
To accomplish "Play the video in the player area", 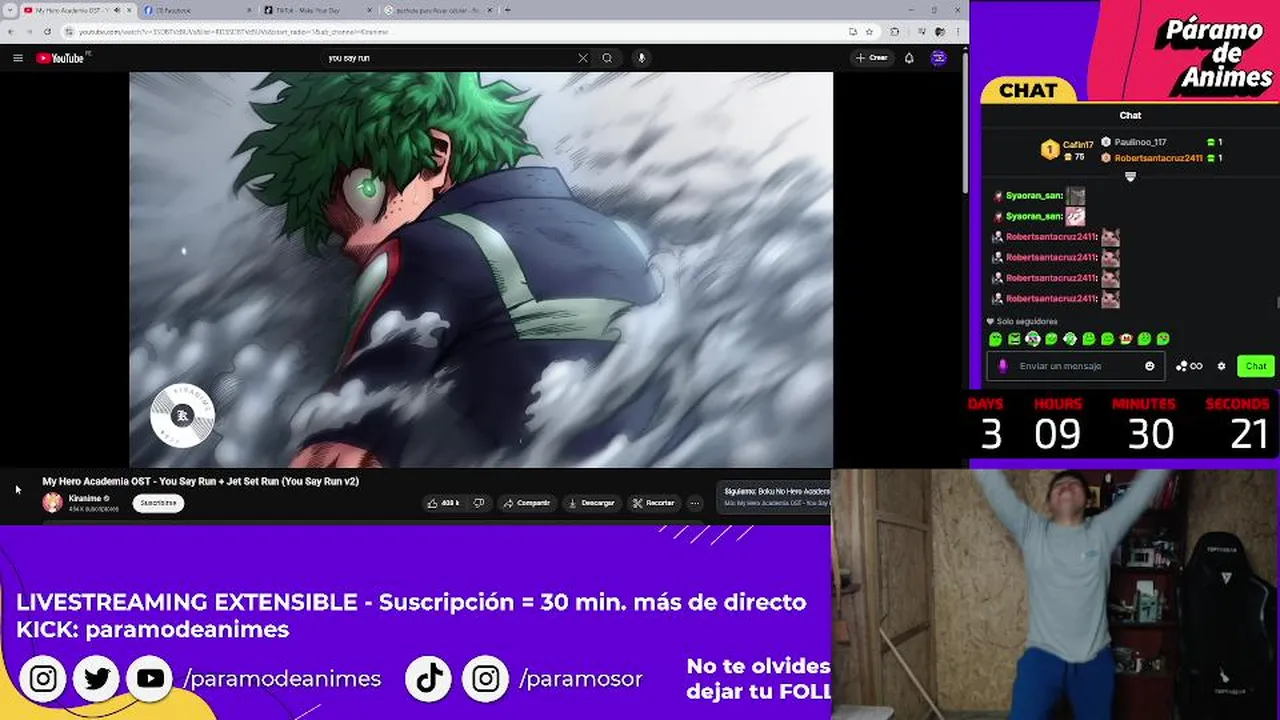I will click(480, 270).
